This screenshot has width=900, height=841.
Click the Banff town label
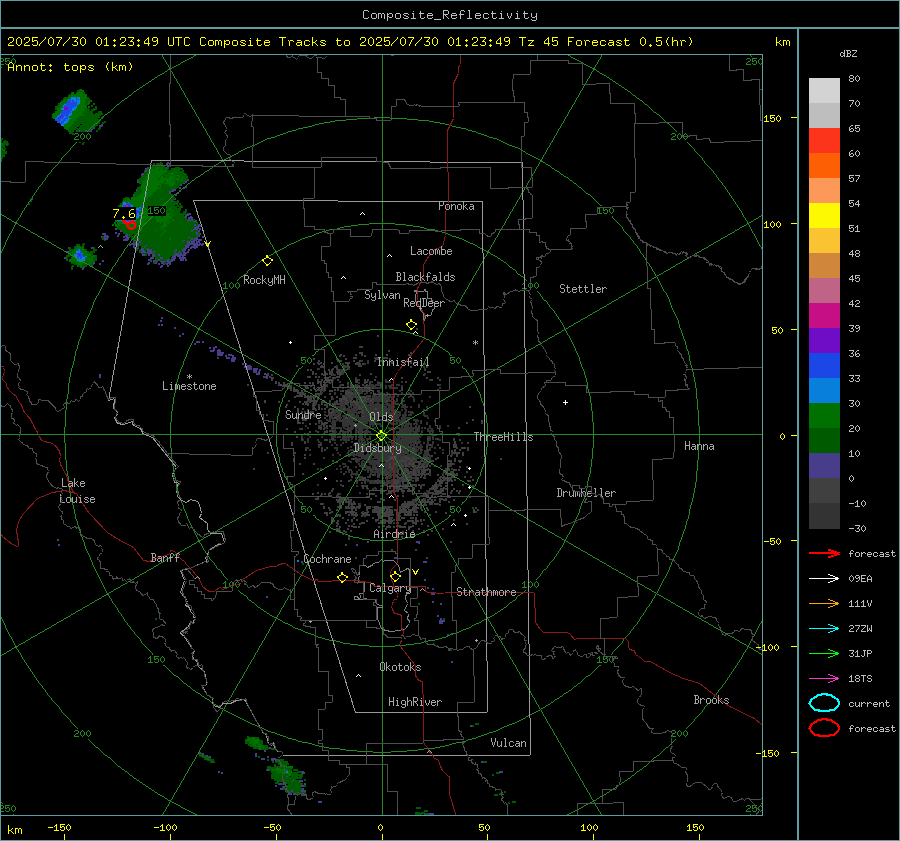(165, 558)
